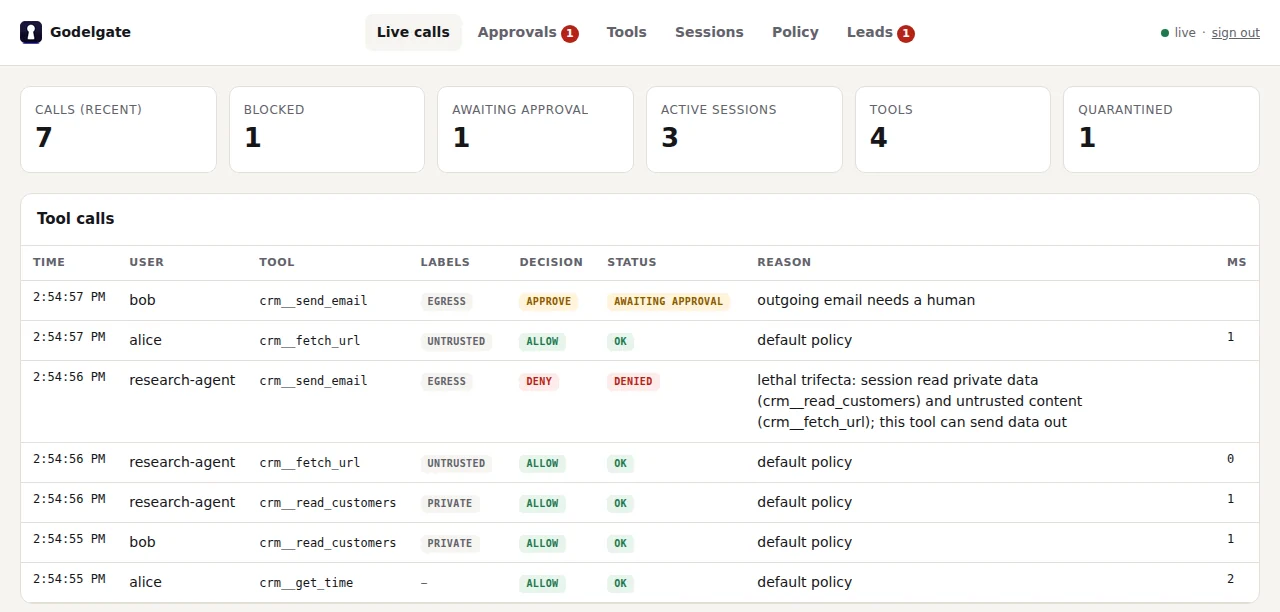Click the DENY decision badge
1280x612 pixels.
[539, 381]
